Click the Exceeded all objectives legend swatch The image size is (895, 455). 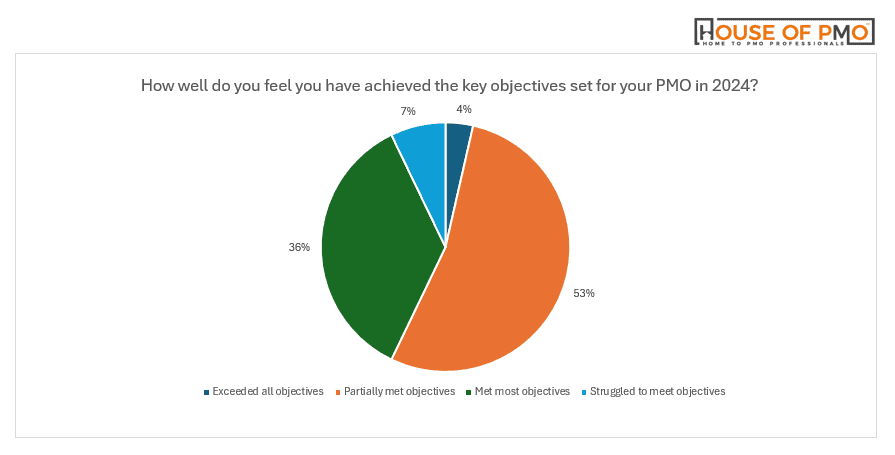click(207, 392)
